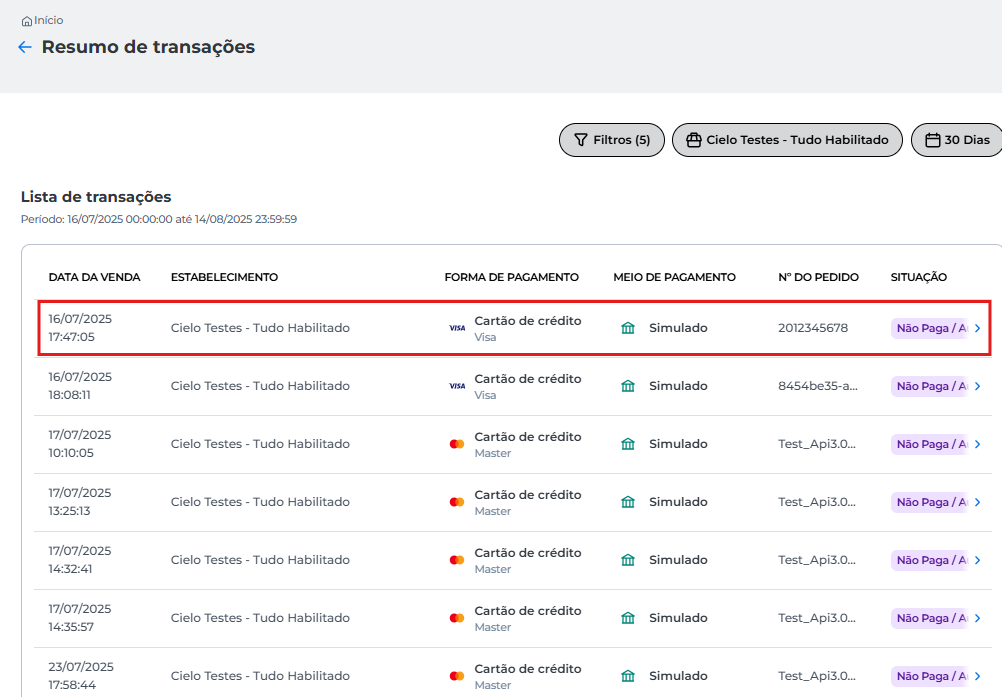
Task: Click the ESTABELECIMENTO column header
Action: [224, 277]
